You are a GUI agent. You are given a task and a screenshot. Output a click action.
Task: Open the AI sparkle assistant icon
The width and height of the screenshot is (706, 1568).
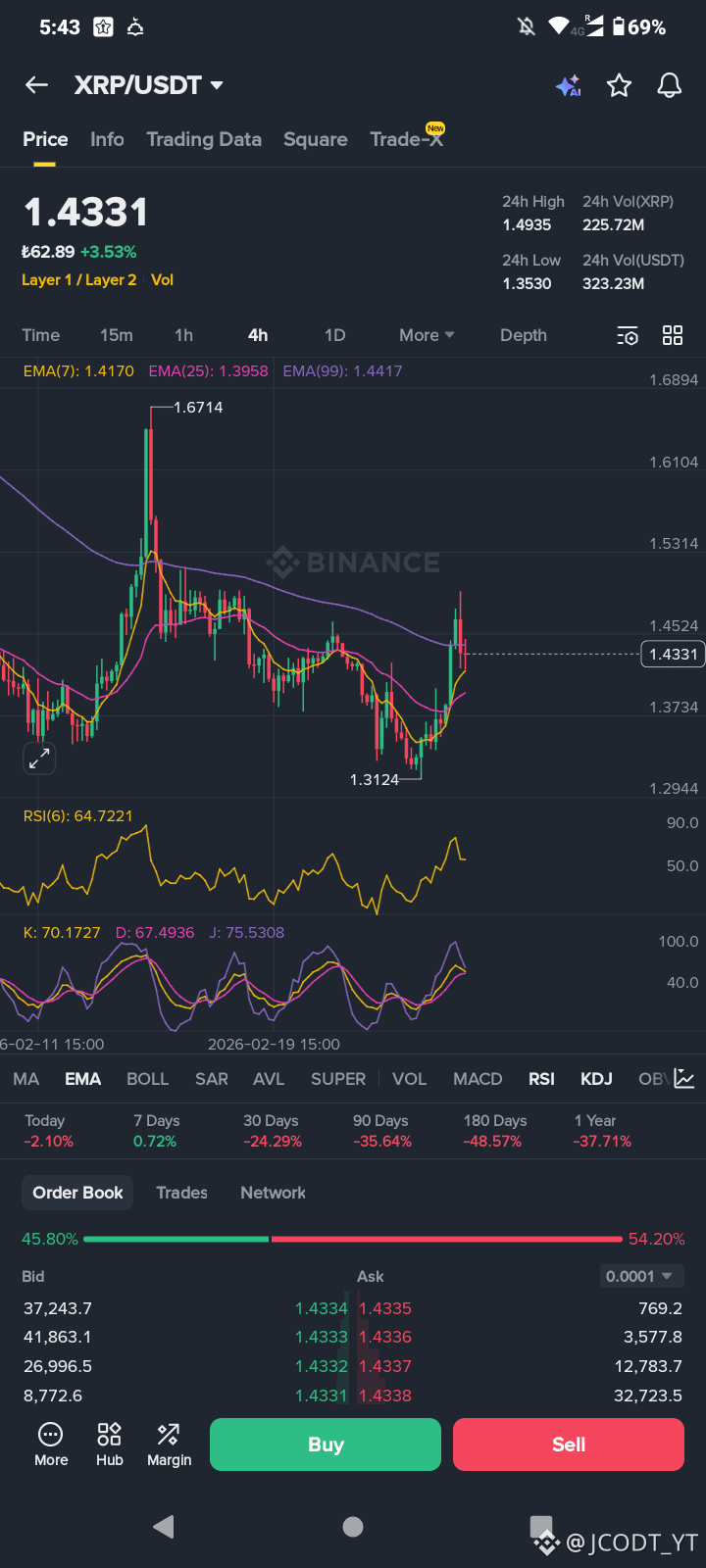(x=569, y=85)
